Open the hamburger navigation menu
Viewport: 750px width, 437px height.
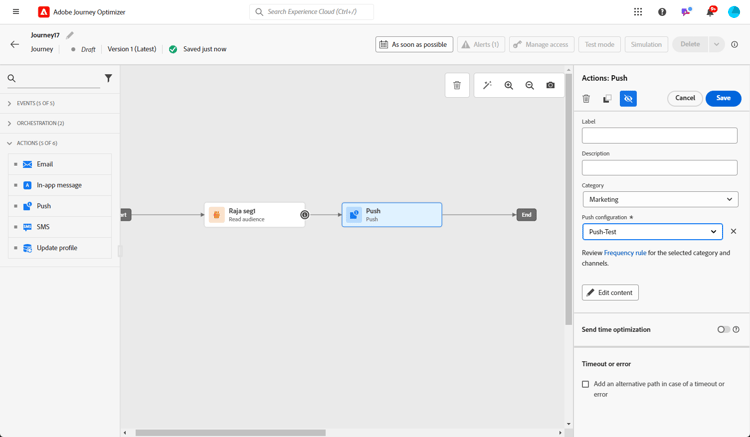tap(16, 11)
